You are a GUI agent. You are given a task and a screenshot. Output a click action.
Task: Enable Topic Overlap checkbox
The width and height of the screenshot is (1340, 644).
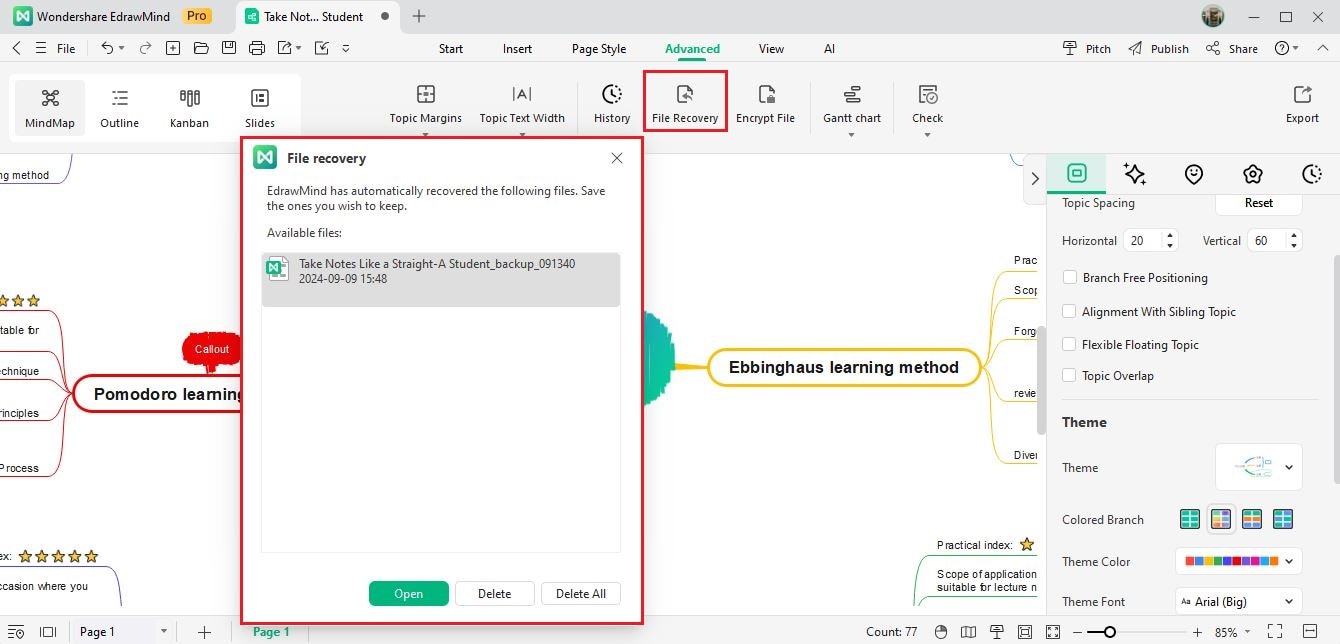(x=1070, y=376)
